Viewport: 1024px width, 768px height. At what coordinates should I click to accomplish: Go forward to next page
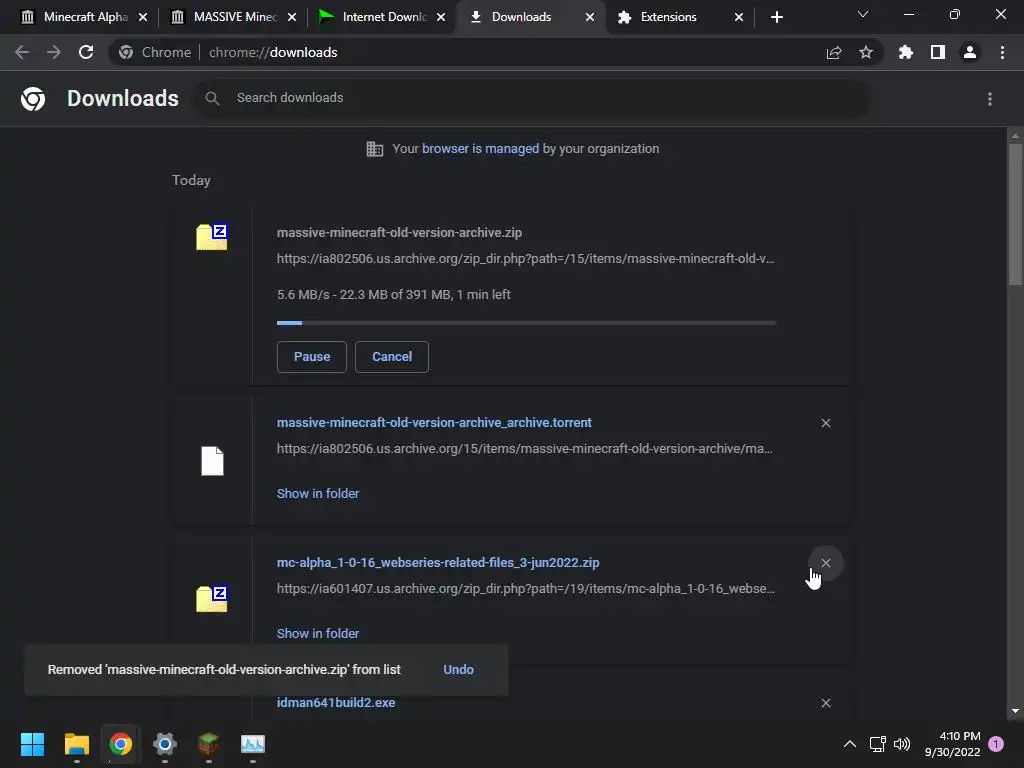(54, 52)
